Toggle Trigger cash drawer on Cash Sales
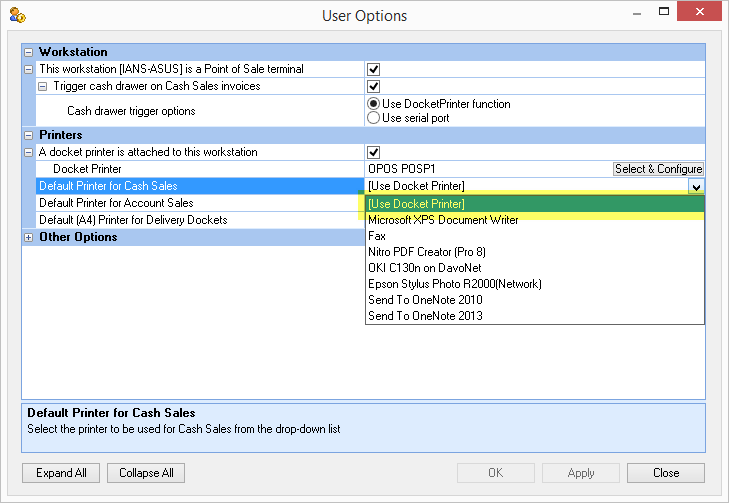Image resolution: width=729 pixels, height=503 pixels. [x=374, y=86]
